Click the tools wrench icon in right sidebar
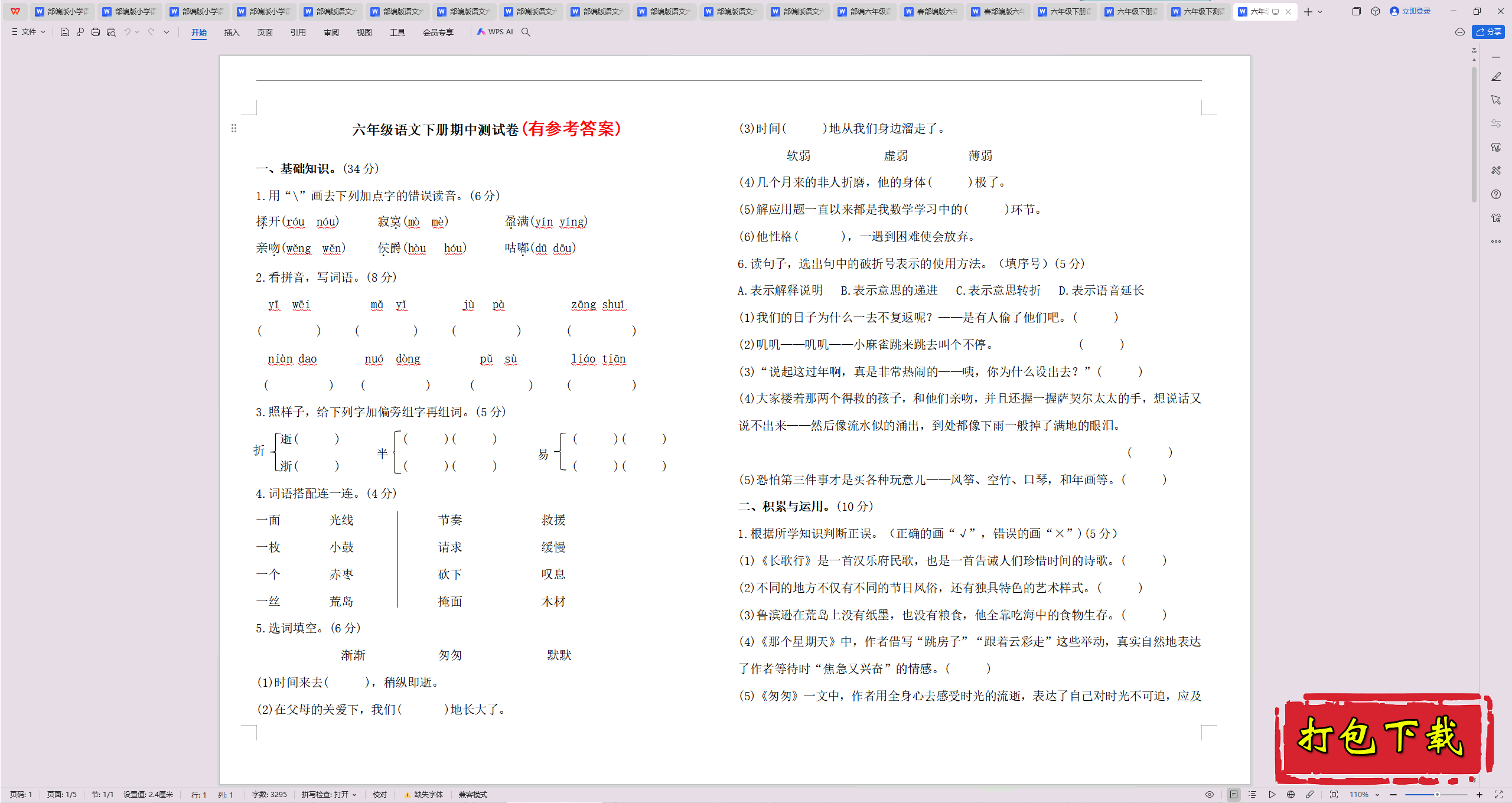 point(1496,170)
